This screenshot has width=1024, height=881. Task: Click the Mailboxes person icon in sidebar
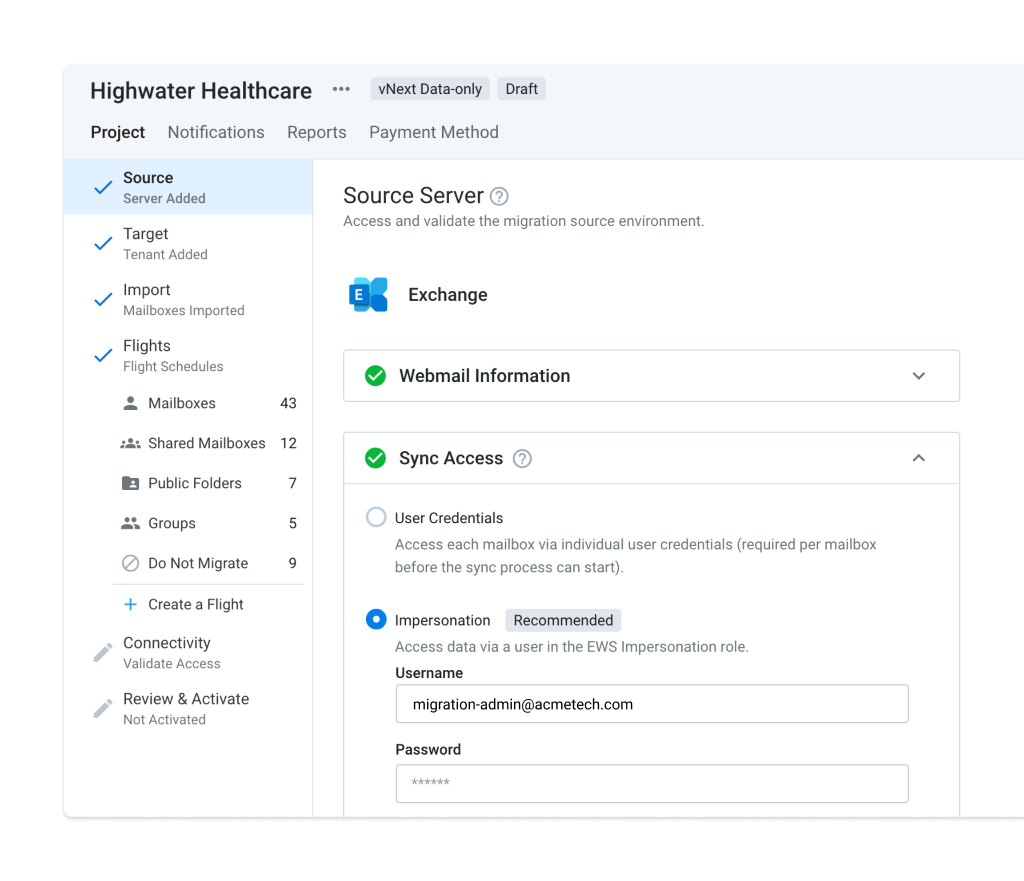click(130, 403)
